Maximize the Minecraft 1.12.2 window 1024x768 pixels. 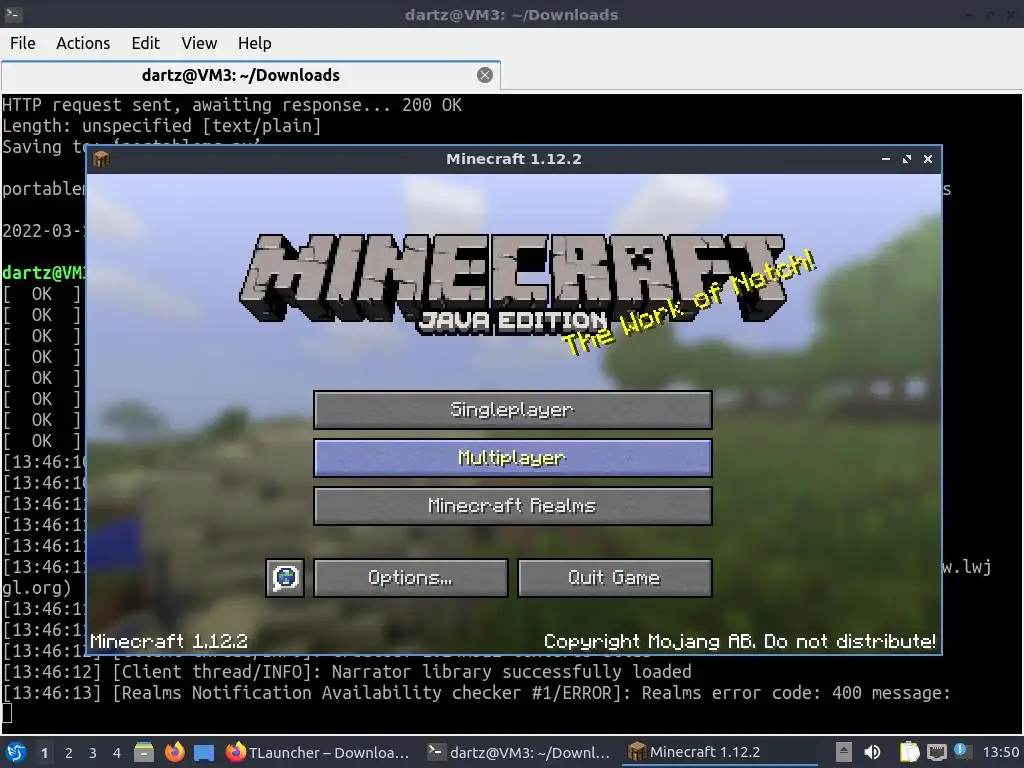[906, 159]
